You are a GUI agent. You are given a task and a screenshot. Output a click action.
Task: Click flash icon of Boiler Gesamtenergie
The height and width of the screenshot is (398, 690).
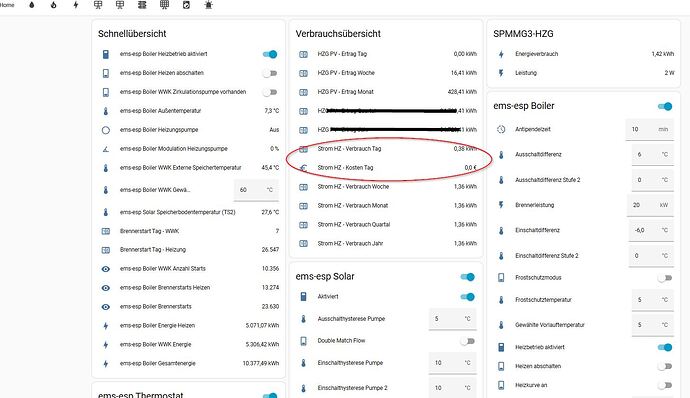106,364
